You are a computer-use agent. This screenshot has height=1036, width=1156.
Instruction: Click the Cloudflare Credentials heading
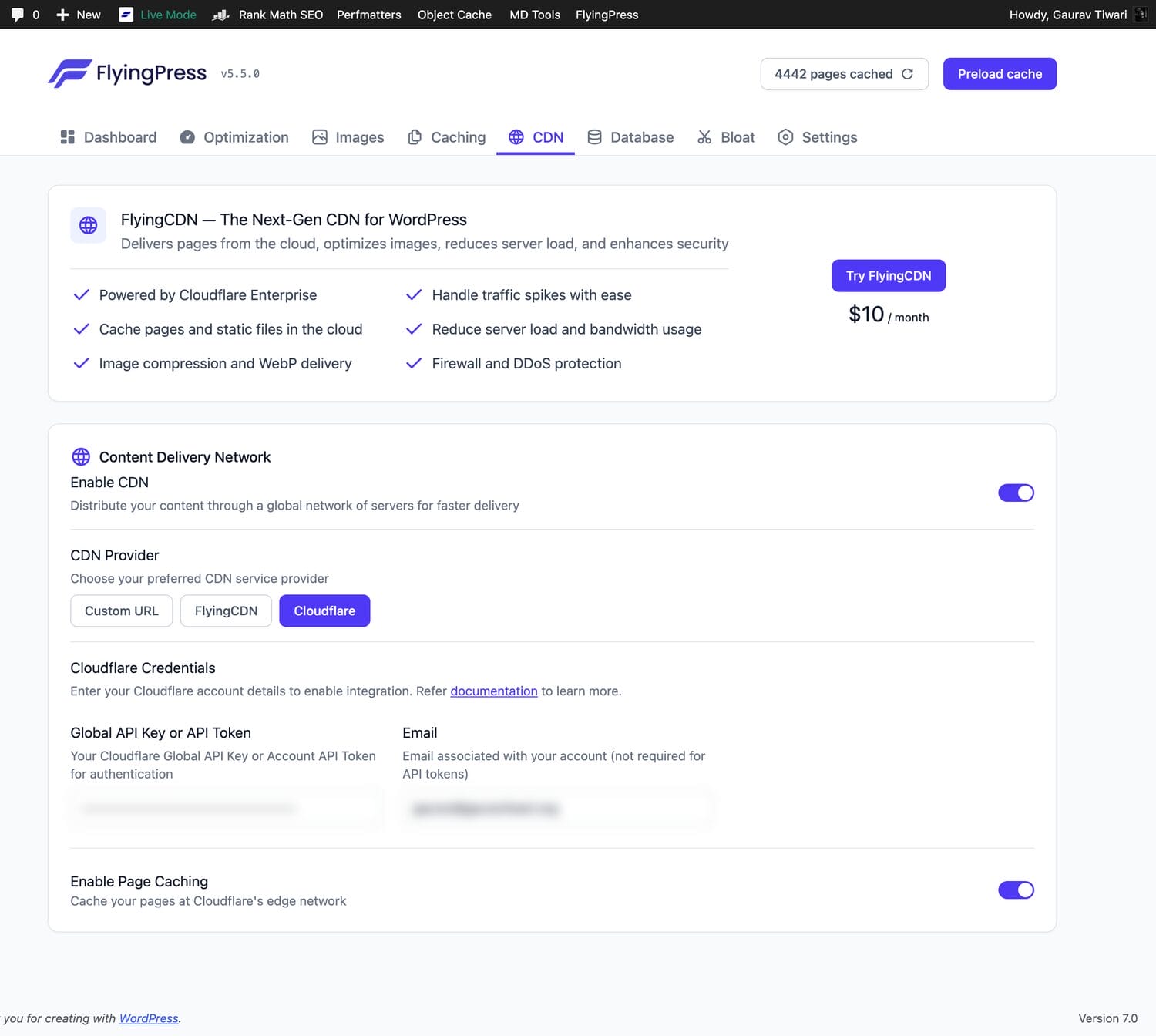(x=143, y=668)
